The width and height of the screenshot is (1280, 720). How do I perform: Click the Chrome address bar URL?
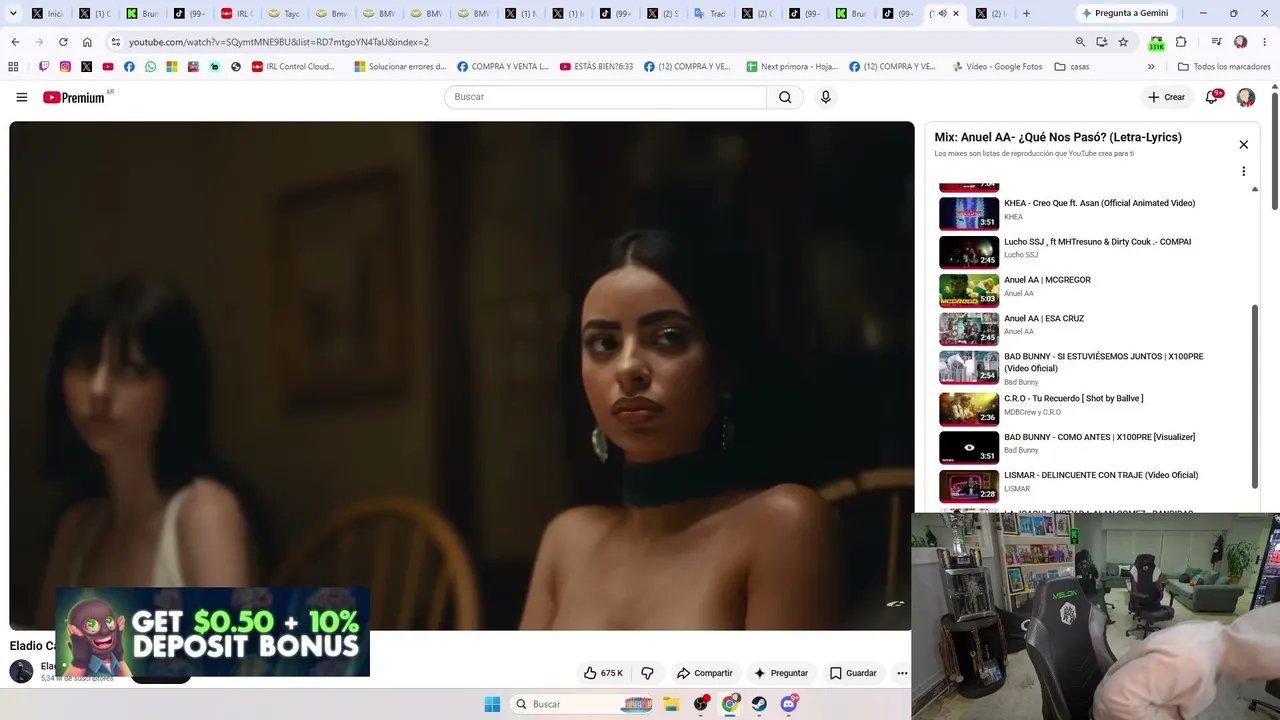click(279, 42)
